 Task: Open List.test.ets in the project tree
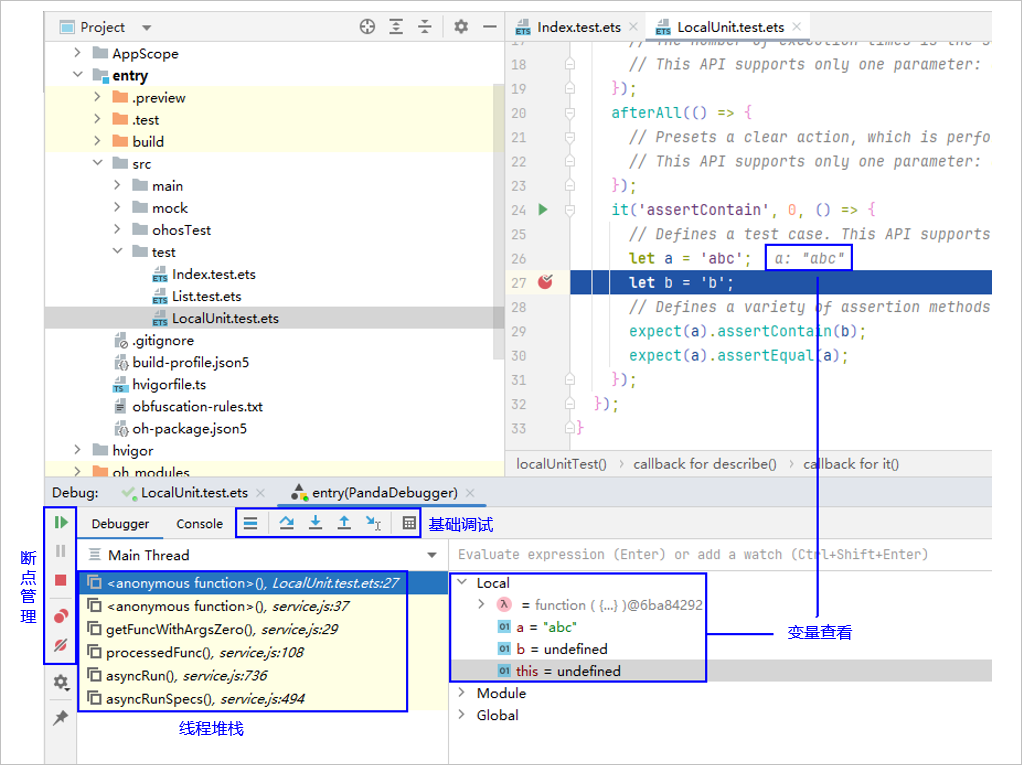206,296
